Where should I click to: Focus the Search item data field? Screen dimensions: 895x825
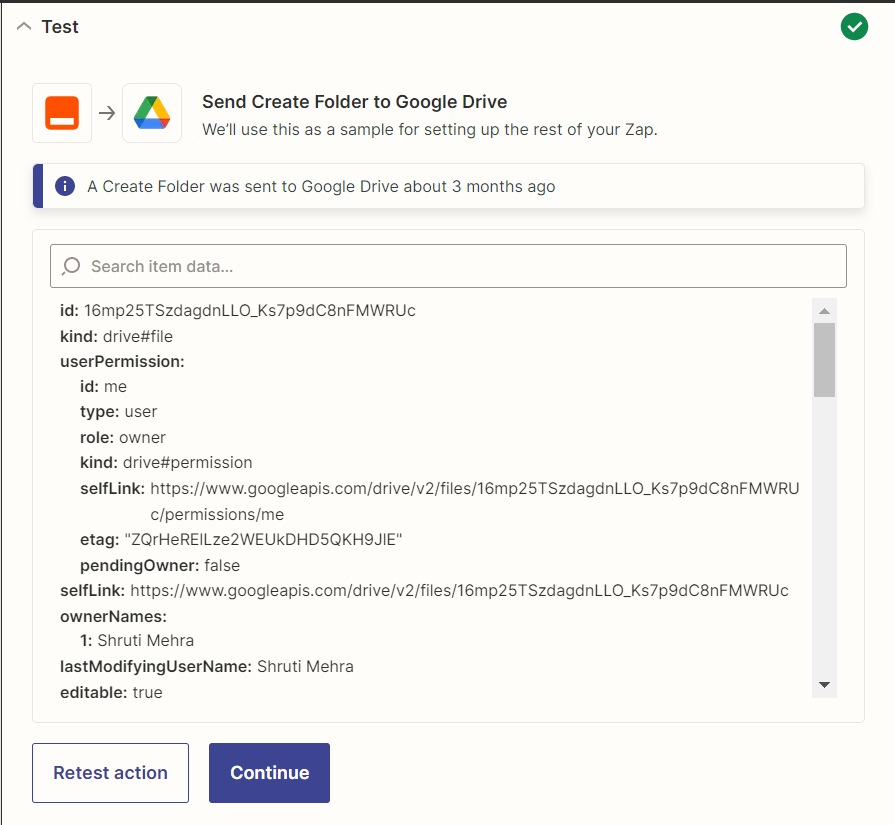448,266
